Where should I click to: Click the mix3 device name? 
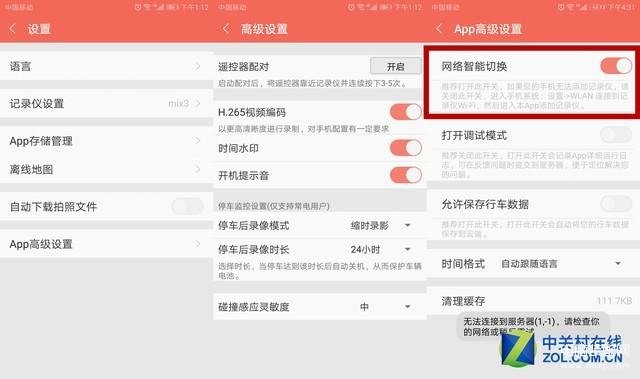point(178,104)
